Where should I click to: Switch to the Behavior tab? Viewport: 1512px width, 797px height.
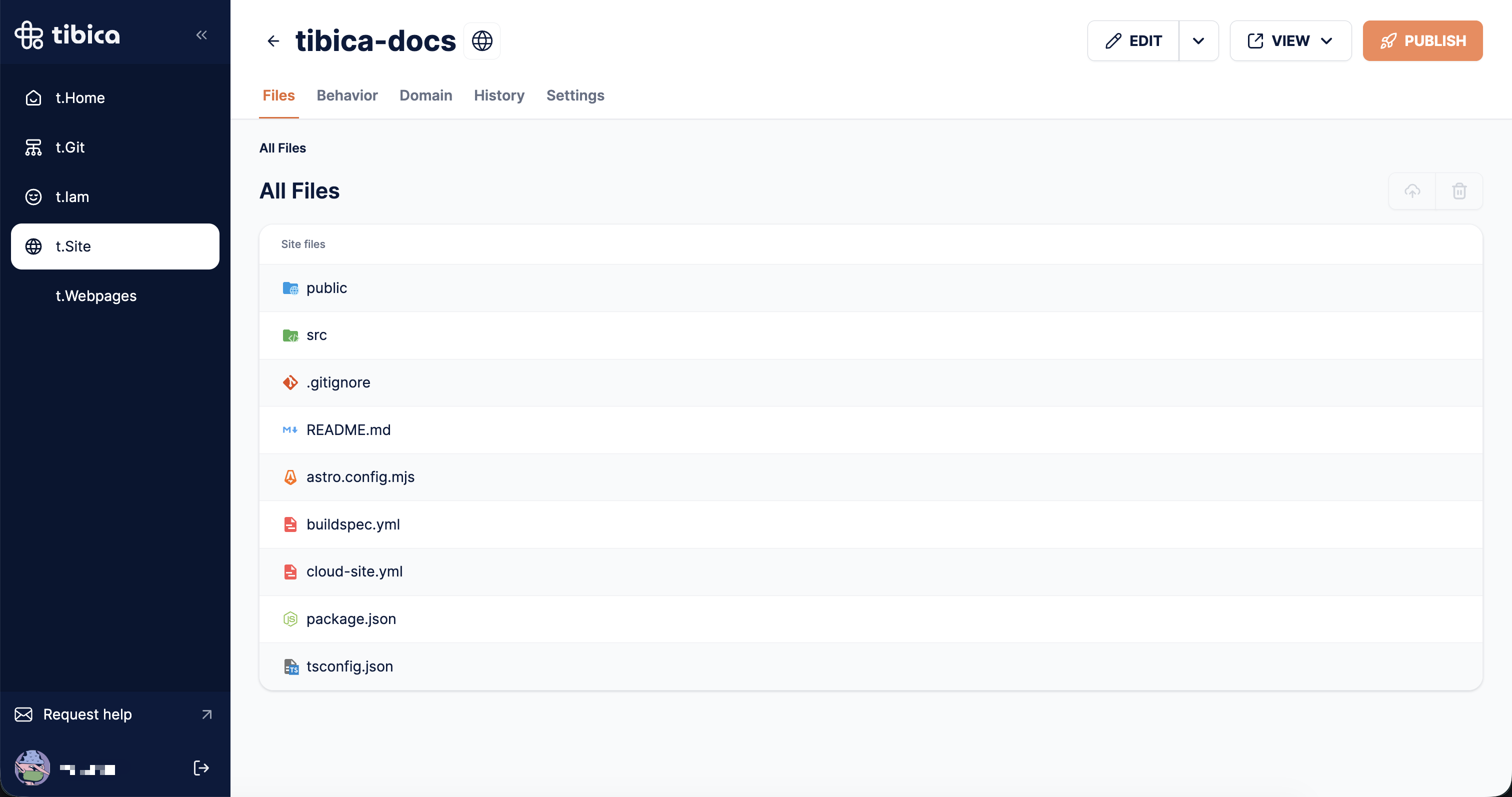[x=347, y=95]
